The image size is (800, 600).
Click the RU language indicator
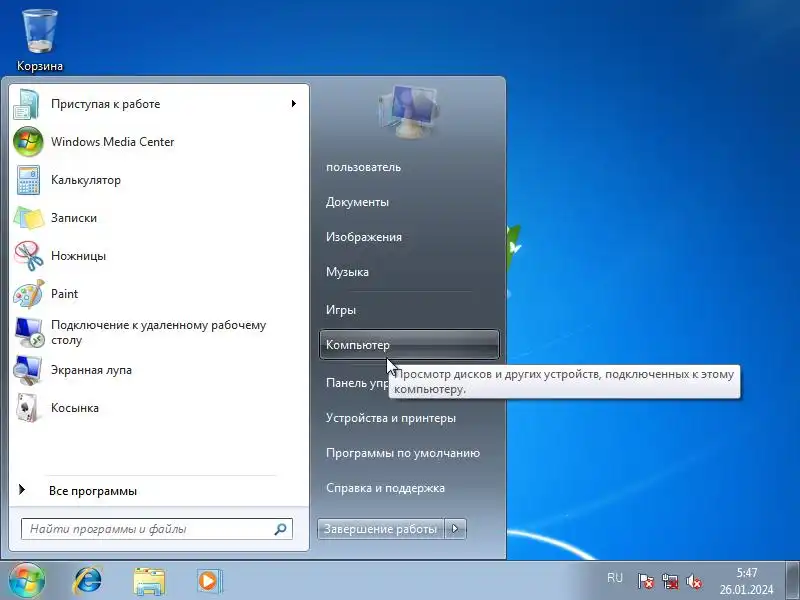(615, 578)
